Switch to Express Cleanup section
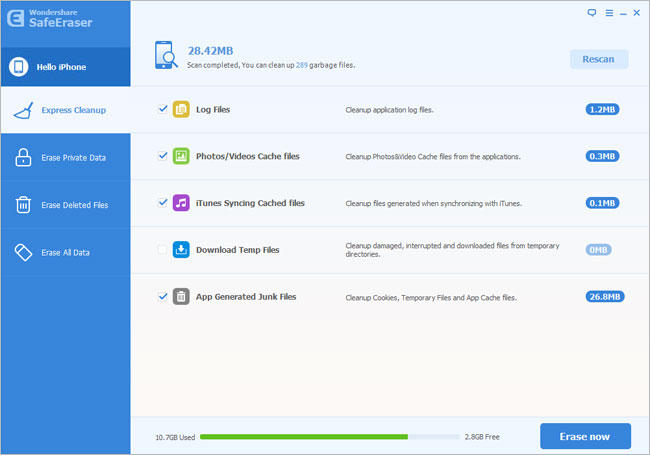 point(65,110)
